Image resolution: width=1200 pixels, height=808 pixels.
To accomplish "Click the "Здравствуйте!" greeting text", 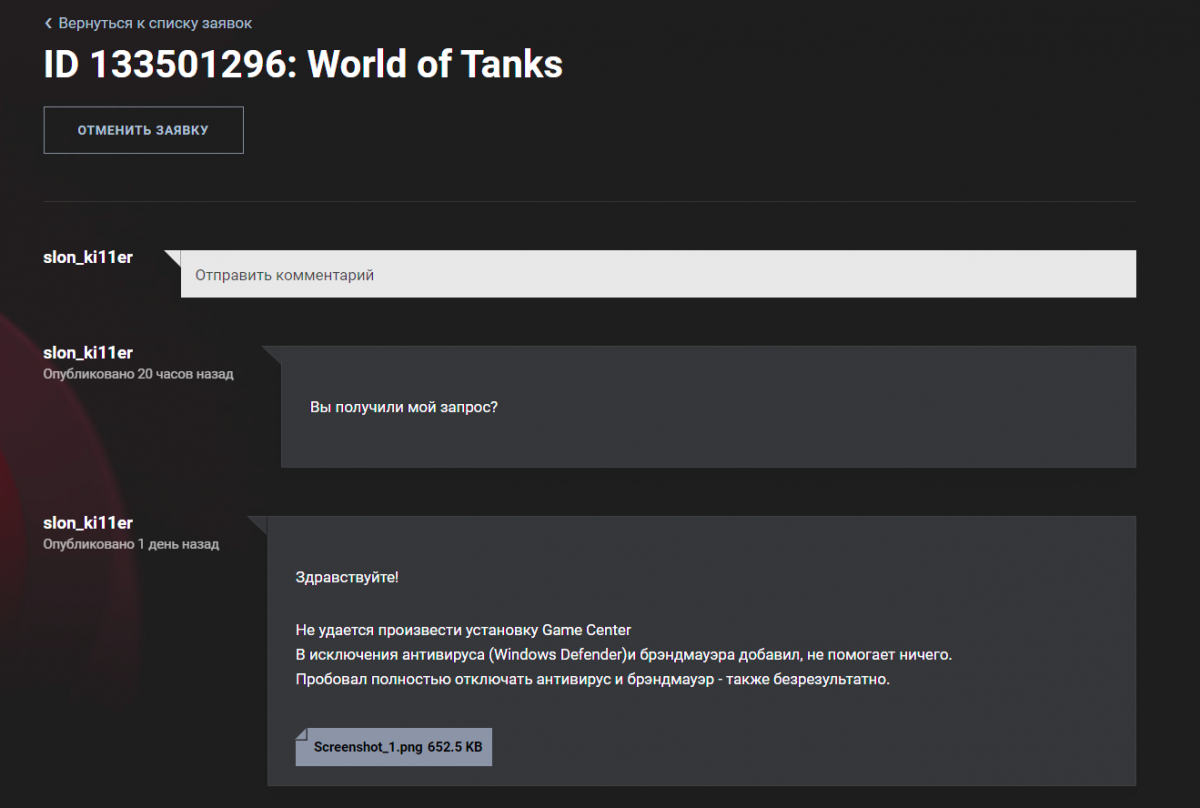I will 347,578.
